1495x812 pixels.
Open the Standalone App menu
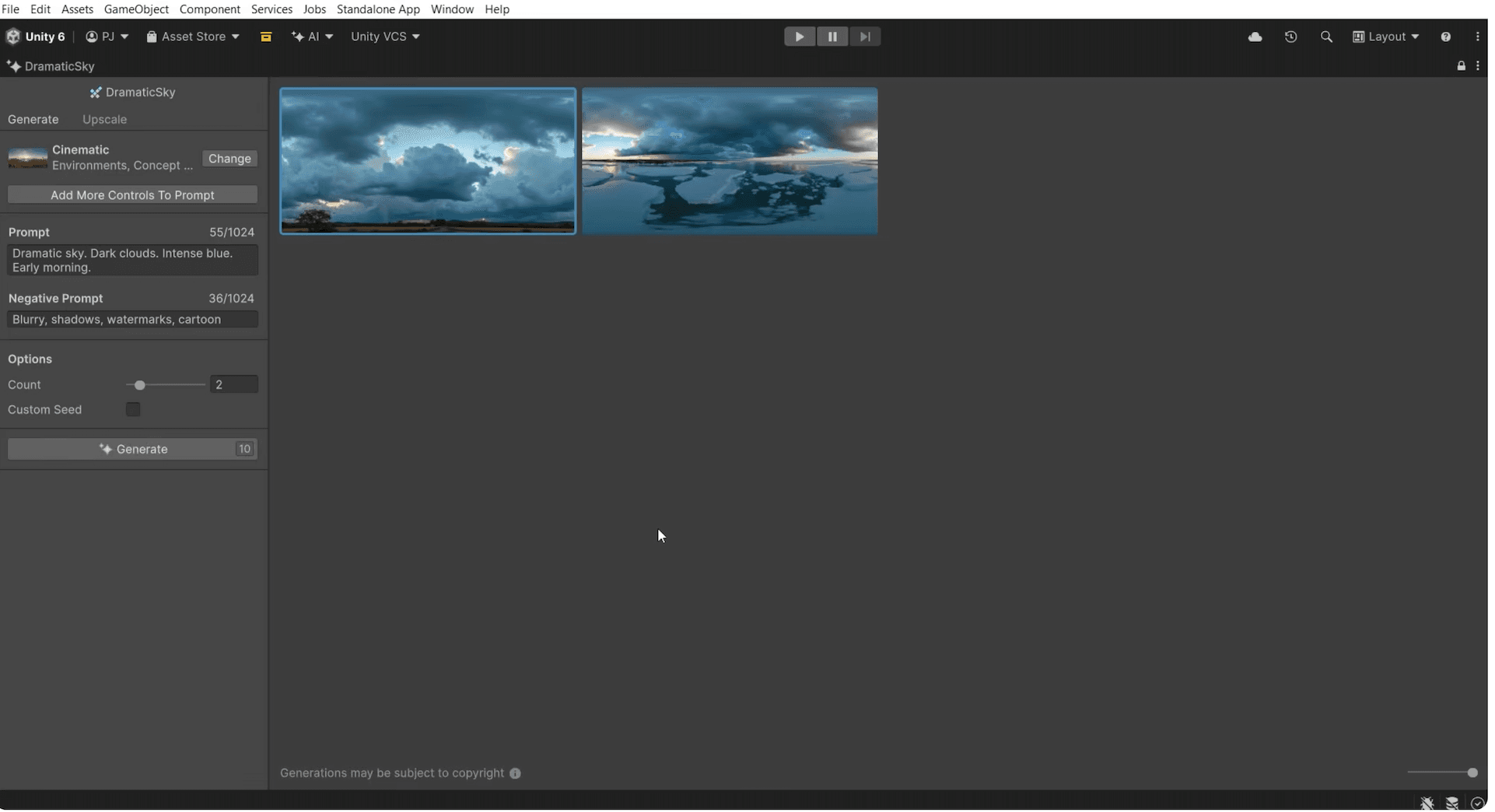(378, 9)
